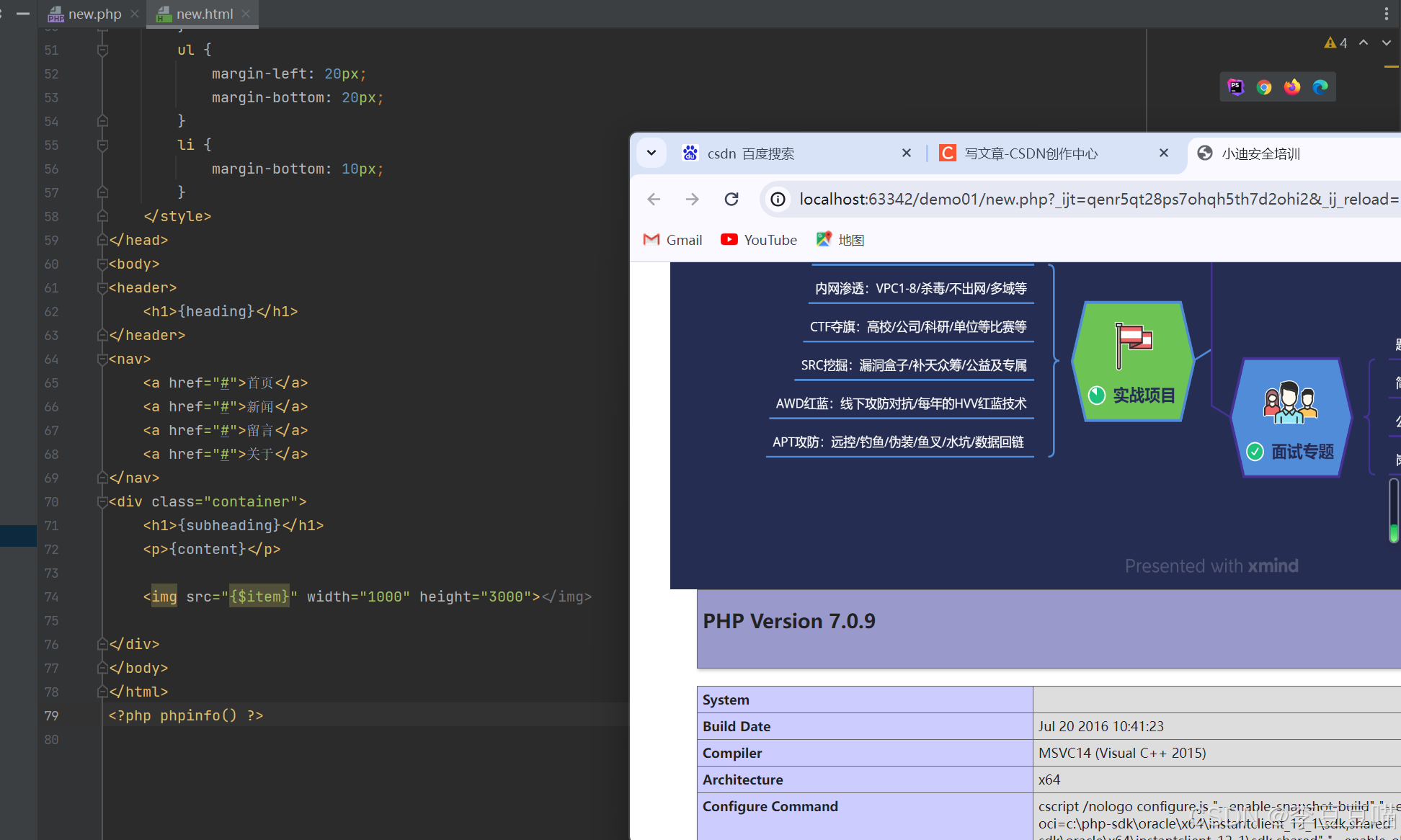Image resolution: width=1401 pixels, height=840 pixels.
Task: Open the Gmail bookmark
Action: pyautogui.click(x=672, y=240)
